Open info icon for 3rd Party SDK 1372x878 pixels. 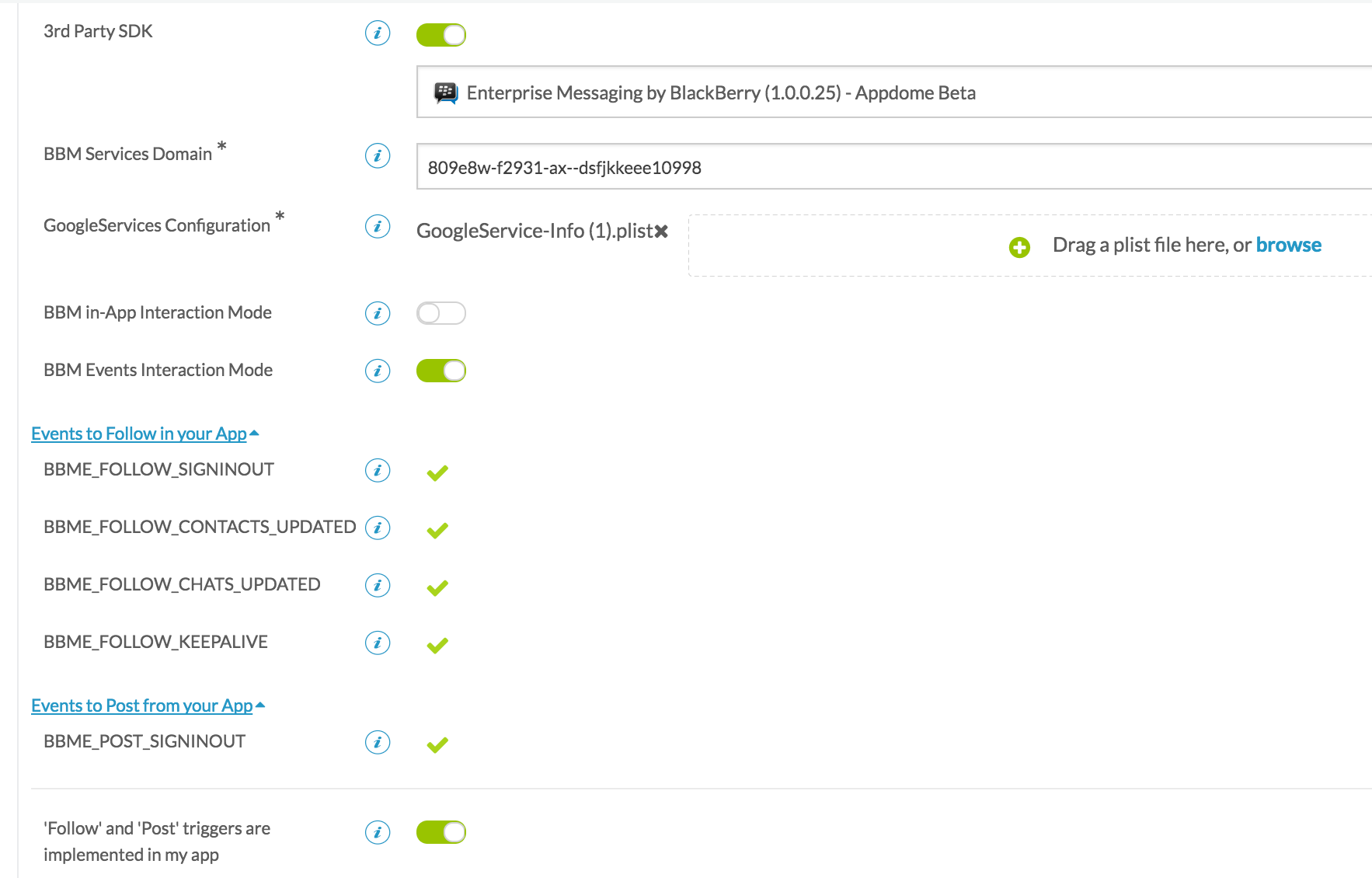click(378, 33)
